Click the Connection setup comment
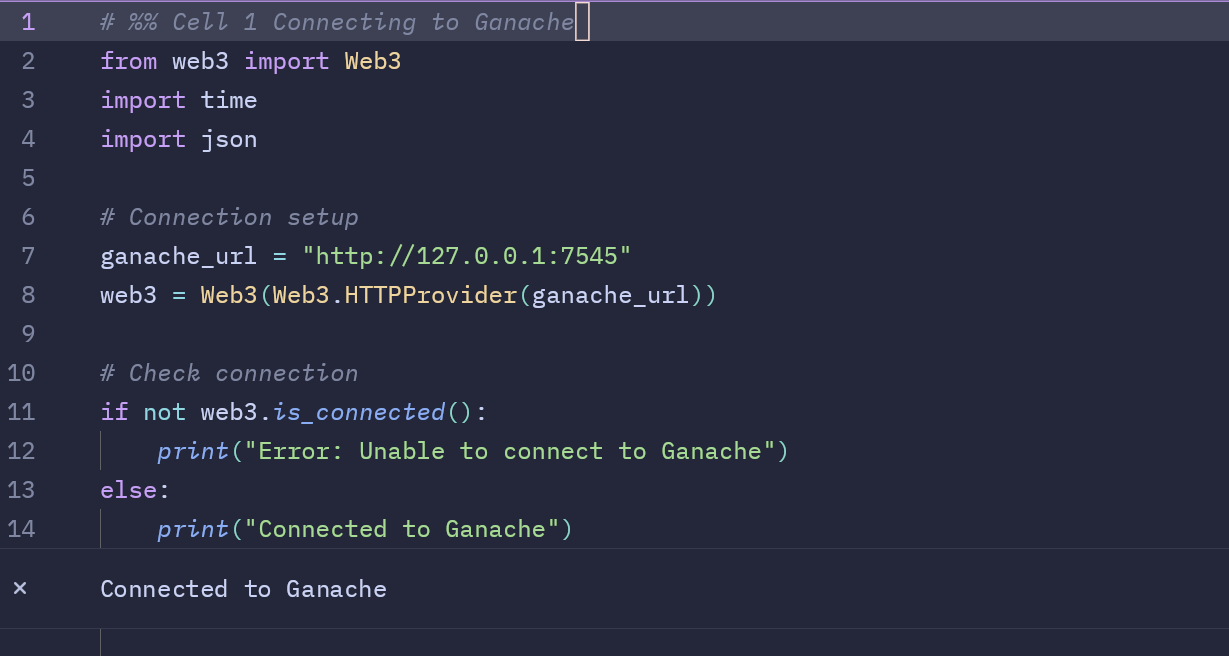The width and height of the screenshot is (1229, 656). point(229,217)
